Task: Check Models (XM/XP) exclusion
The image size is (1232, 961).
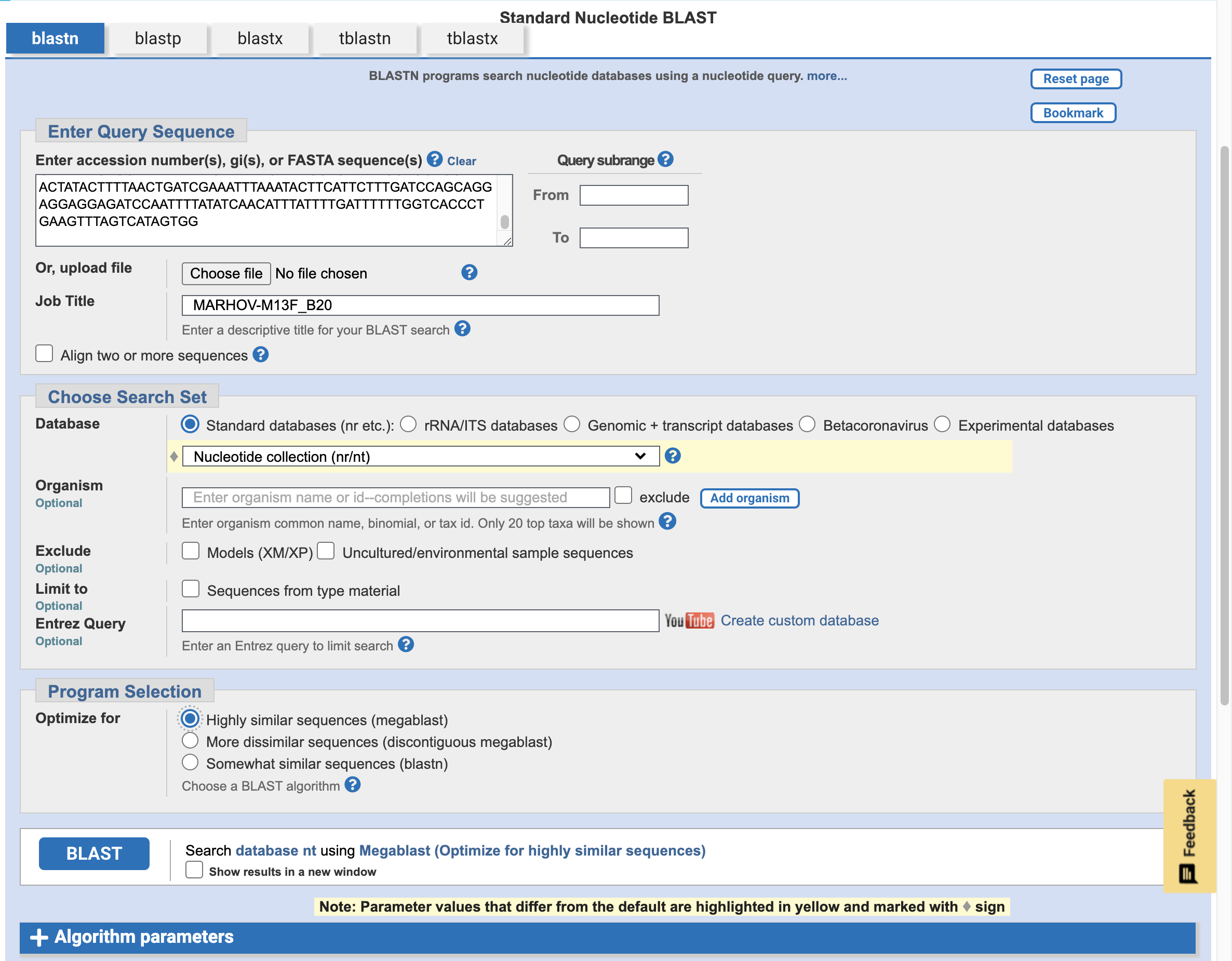Action: (x=191, y=551)
